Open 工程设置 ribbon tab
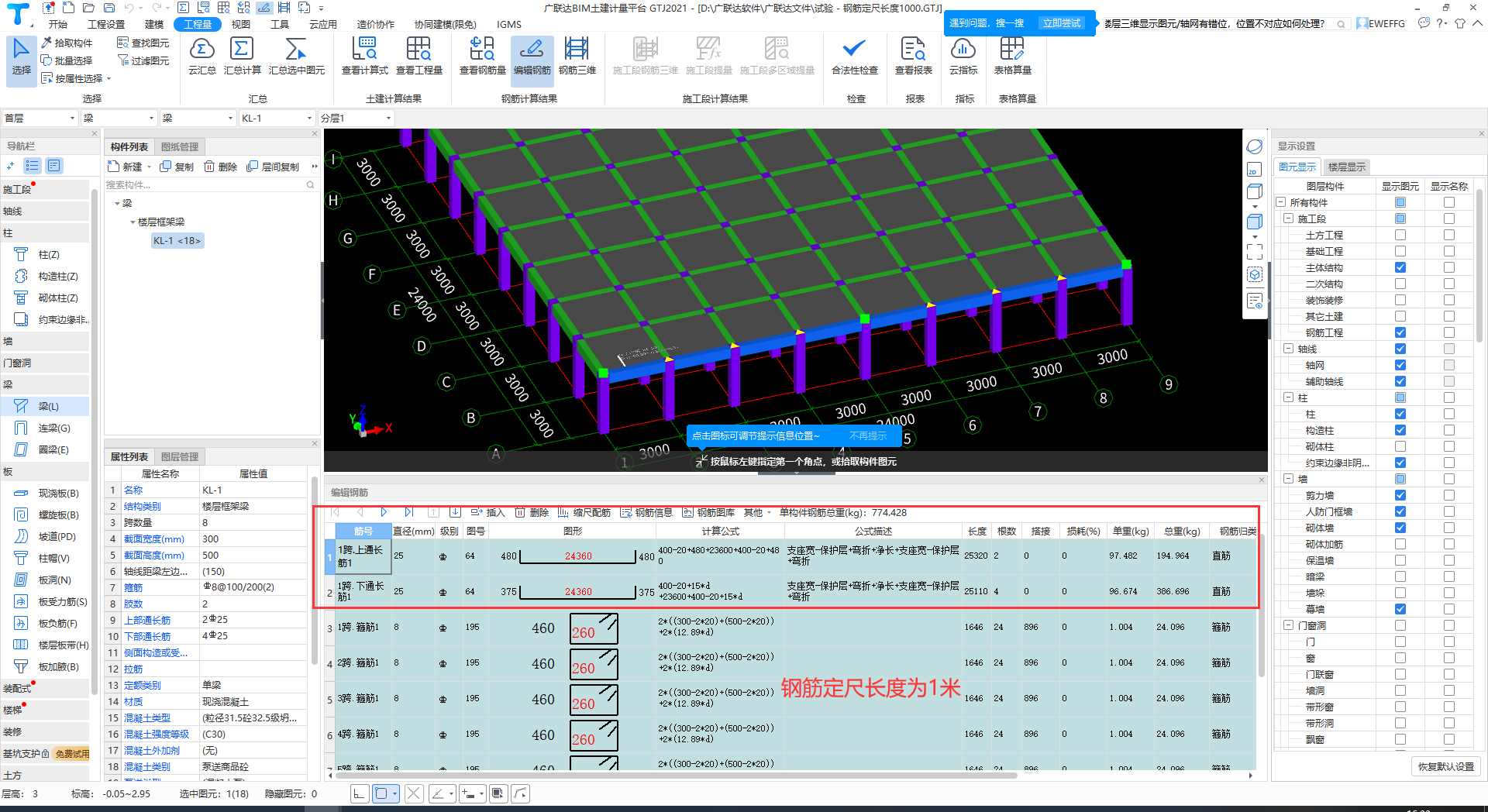 106,24
